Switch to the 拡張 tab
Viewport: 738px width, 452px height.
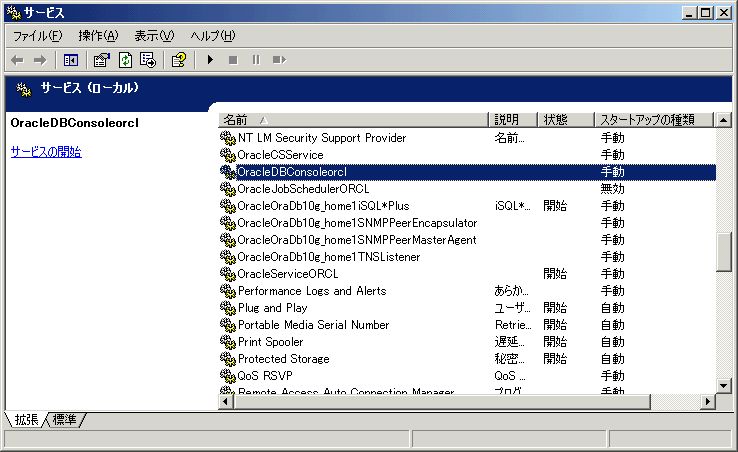coord(26,420)
